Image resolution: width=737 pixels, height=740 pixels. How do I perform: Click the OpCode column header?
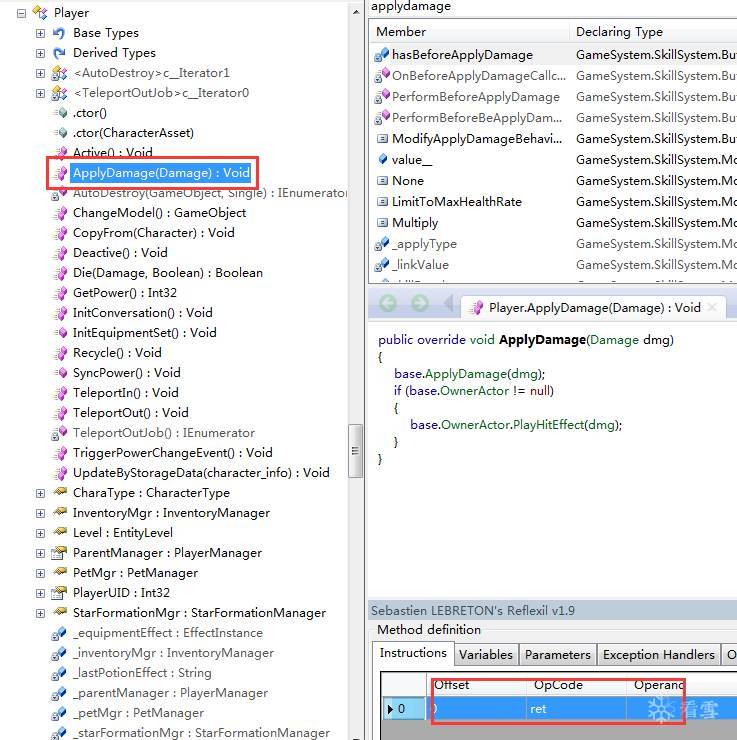[x=576, y=685]
